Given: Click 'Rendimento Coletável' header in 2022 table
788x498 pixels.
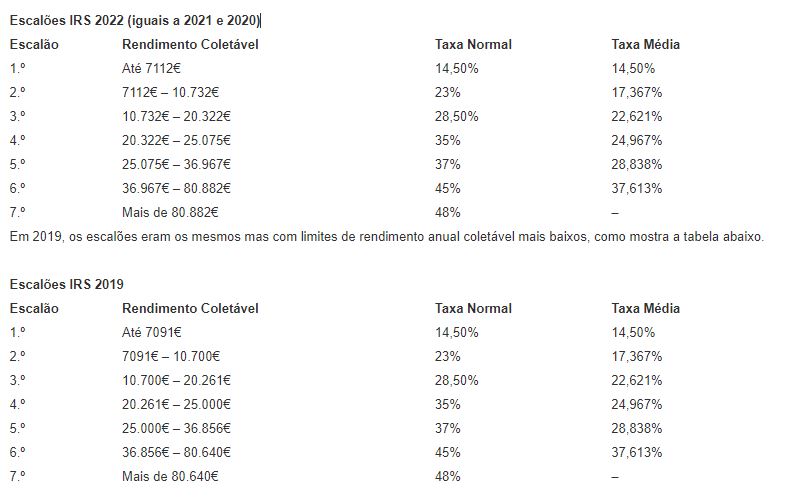Looking at the screenshot, I should 189,45.
